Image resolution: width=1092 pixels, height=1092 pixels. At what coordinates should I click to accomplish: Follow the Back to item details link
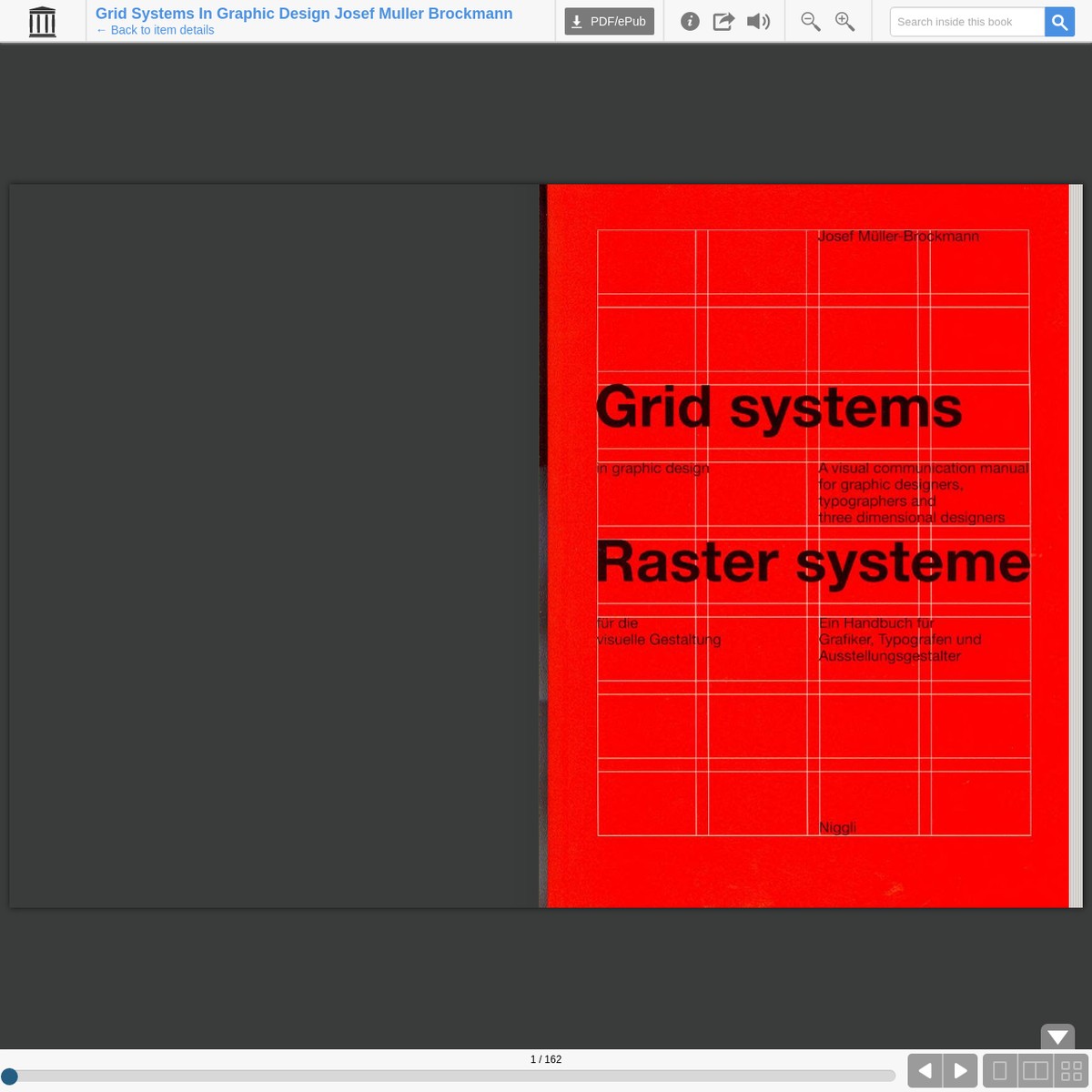pyautogui.click(x=154, y=29)
